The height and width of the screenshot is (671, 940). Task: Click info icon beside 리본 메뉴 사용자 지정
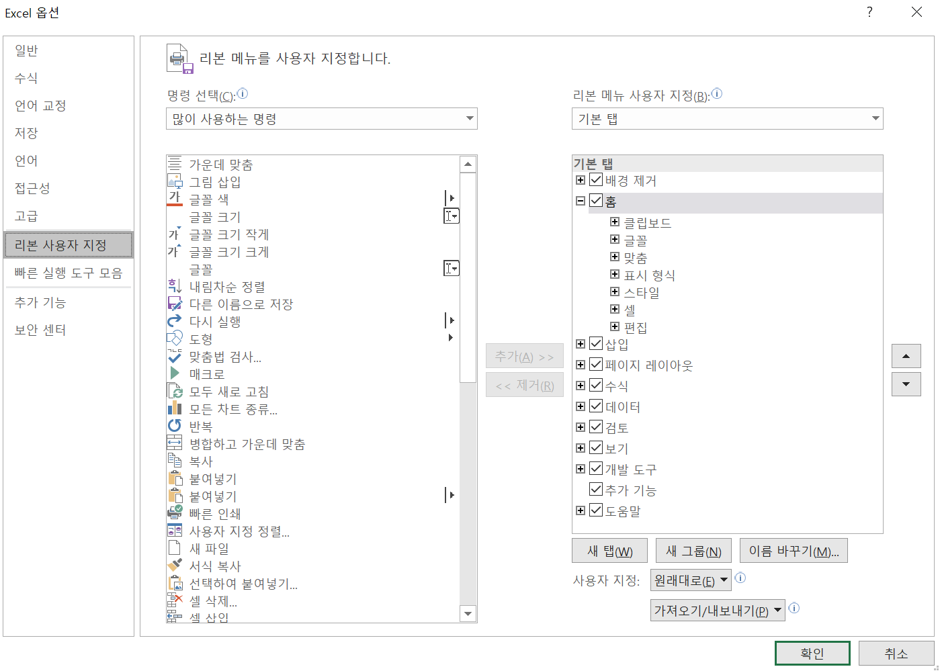tap(716, 94)
